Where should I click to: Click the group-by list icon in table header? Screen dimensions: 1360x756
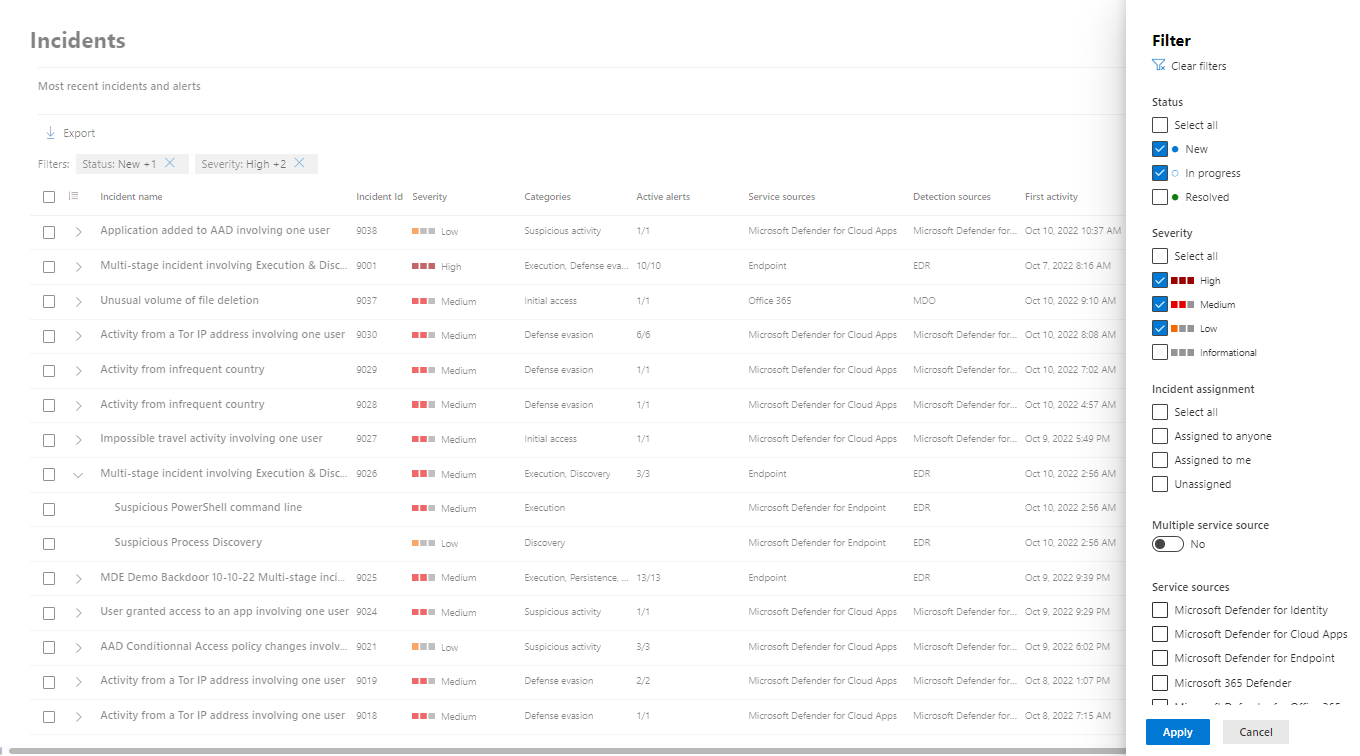pyautogui.click(x=73, y=197)
